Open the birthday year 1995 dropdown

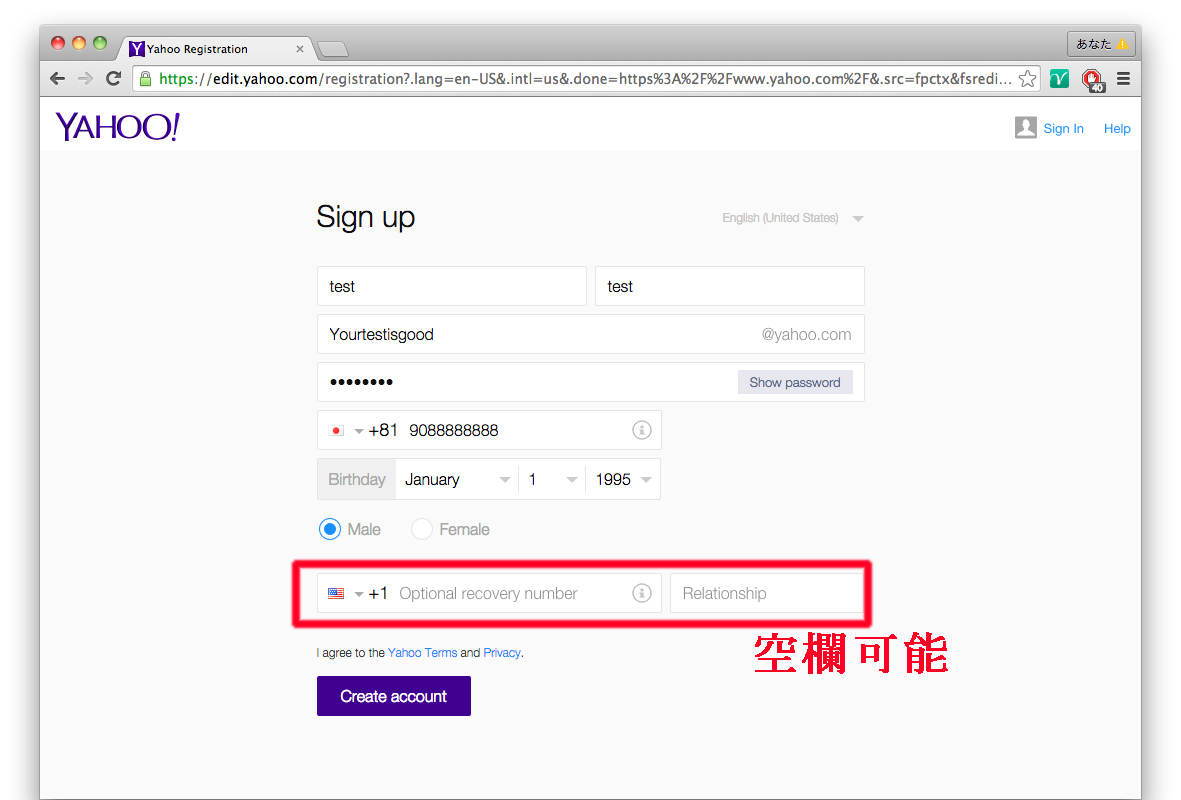point(623,479)
